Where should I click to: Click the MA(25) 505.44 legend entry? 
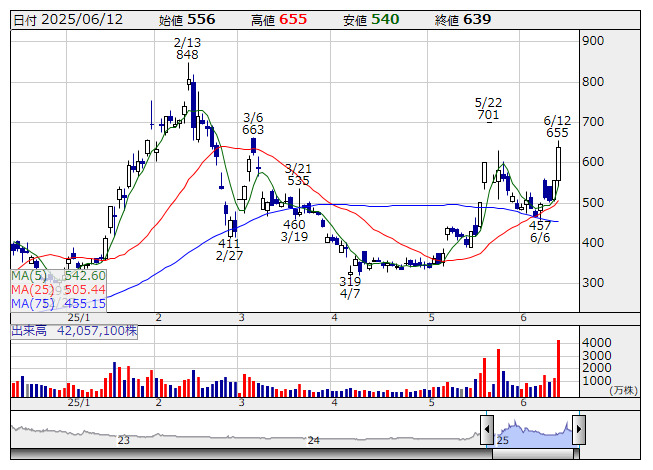coord(58,290)
